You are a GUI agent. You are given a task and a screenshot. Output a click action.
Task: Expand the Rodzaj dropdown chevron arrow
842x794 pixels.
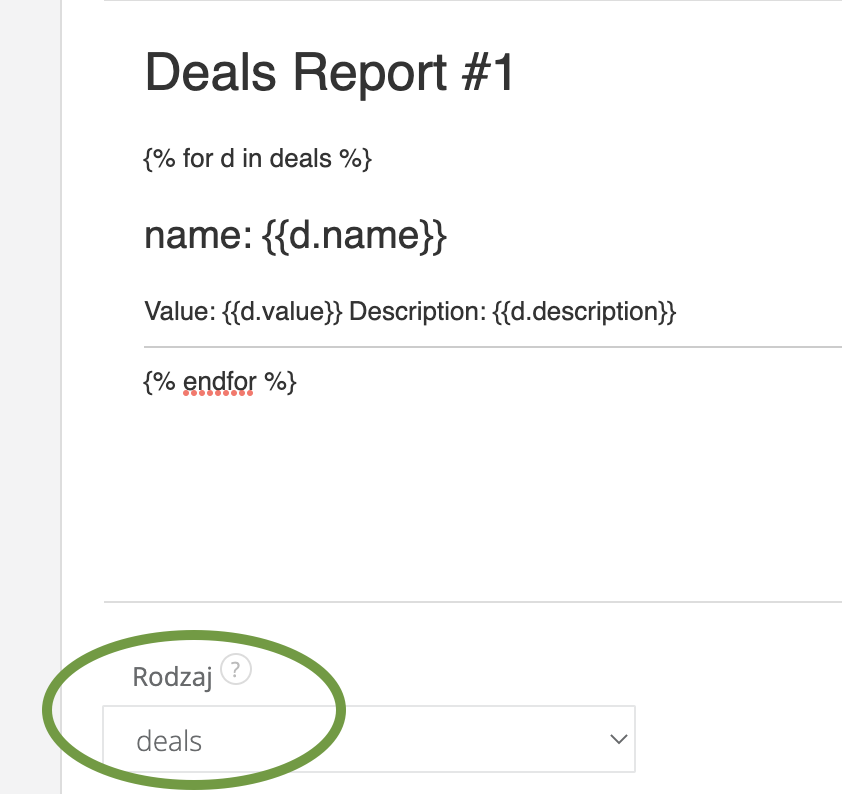(617, 740)
